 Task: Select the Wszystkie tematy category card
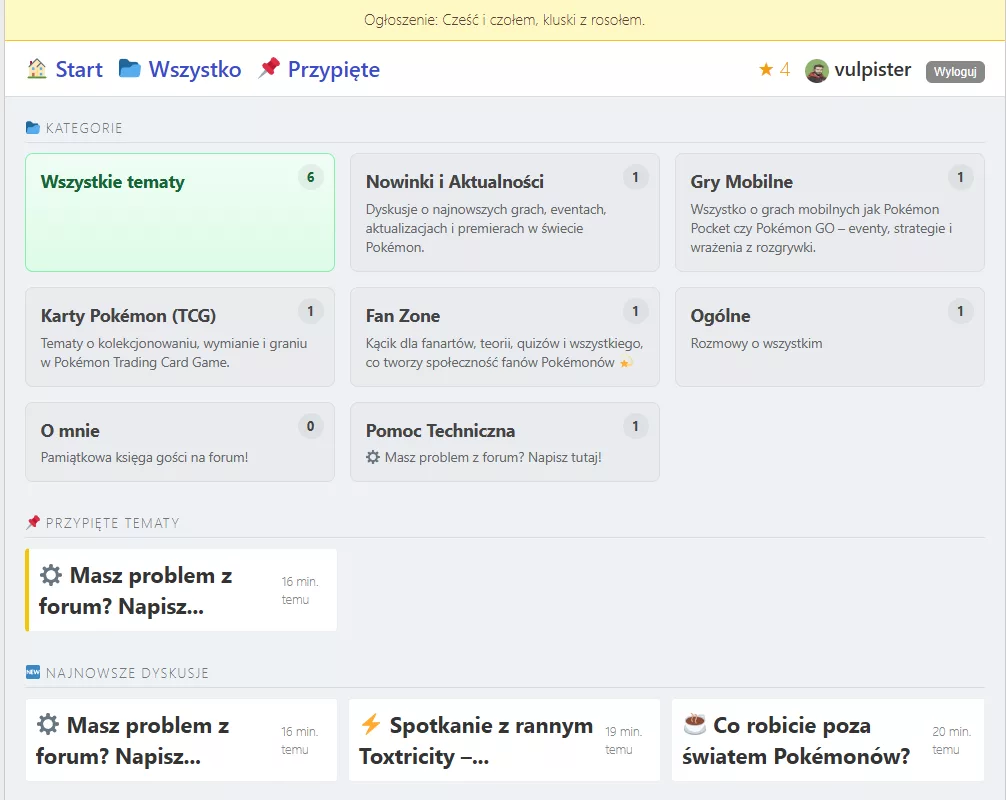(x=180, y=212)
